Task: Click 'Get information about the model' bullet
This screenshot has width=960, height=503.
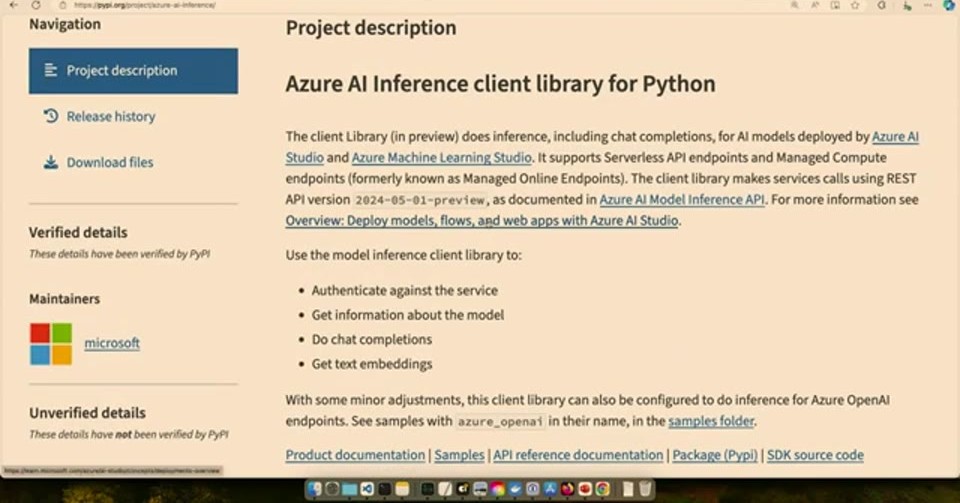Action: (x=408, y=315)
